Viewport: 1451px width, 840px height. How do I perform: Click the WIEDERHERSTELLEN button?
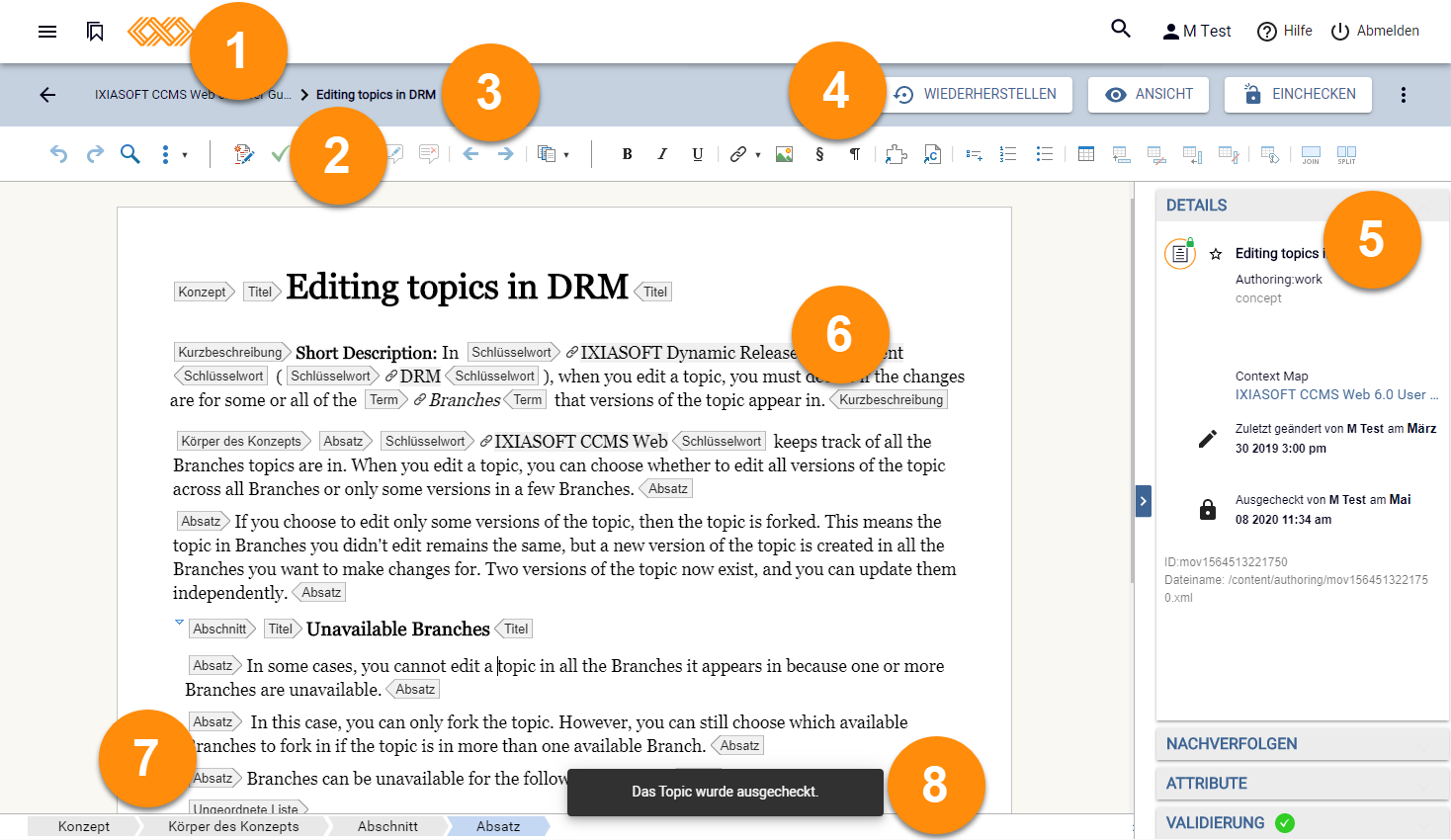(x=975, y=95)
